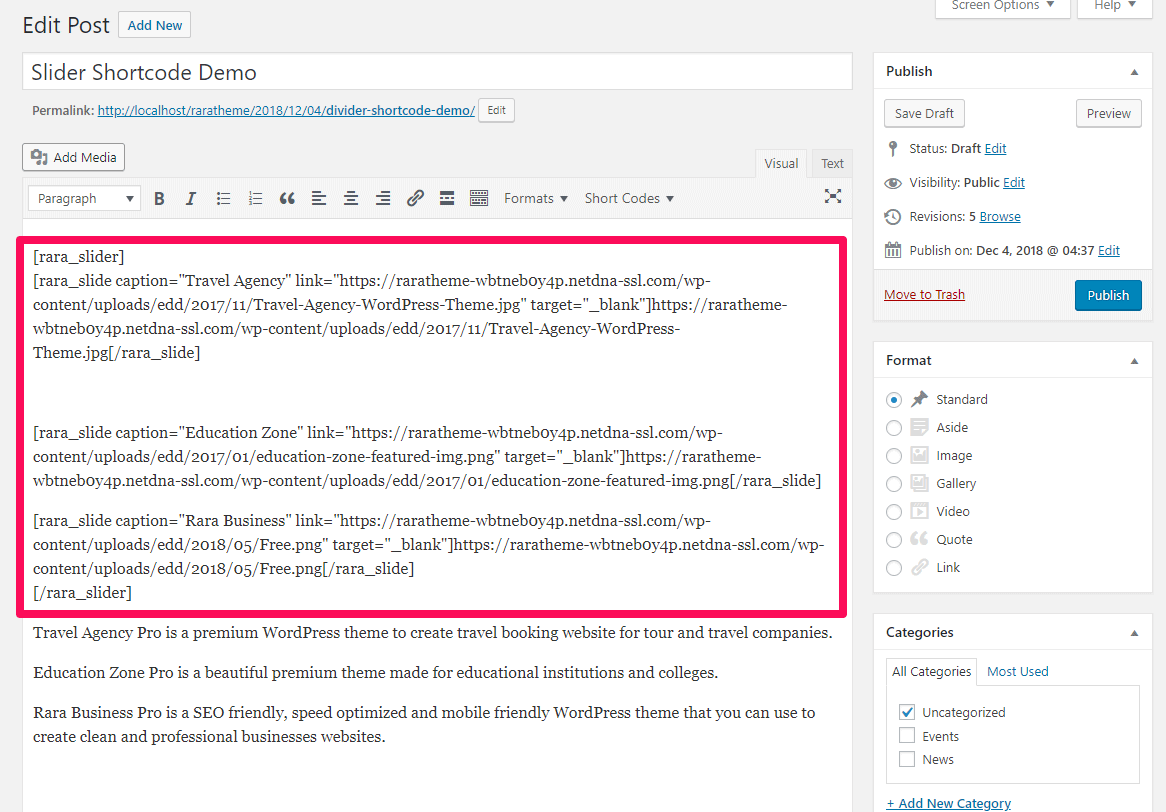Open the Formats dropdown

(x=536, y=198)
